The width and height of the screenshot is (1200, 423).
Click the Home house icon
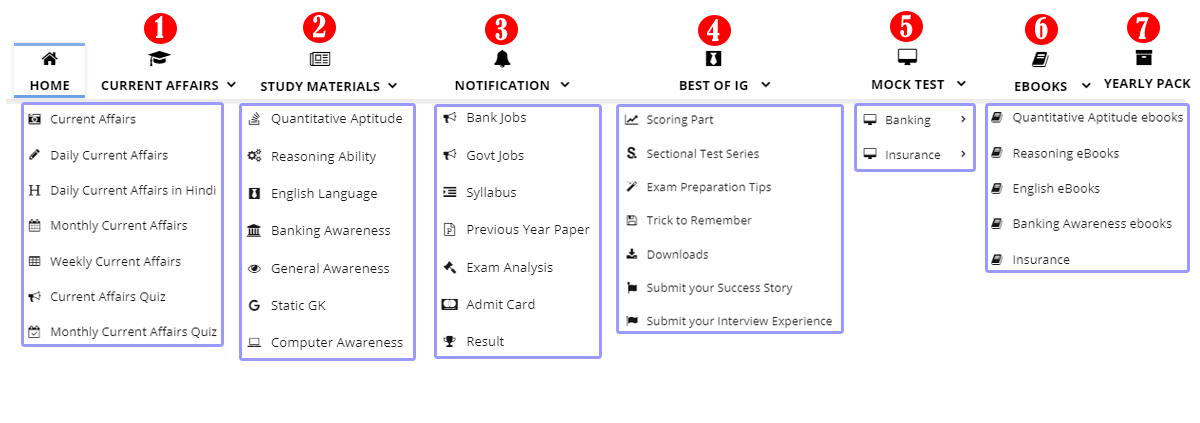click(x=49, y=58)
